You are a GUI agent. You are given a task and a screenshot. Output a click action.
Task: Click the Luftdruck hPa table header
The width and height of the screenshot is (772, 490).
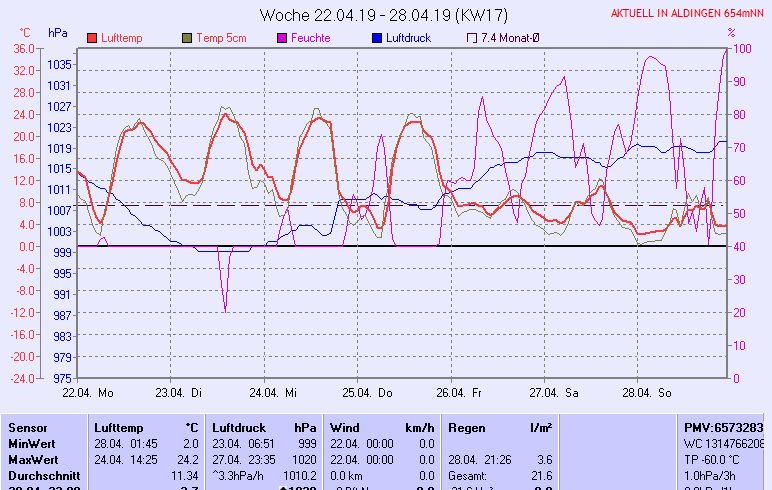click(257, 427)
